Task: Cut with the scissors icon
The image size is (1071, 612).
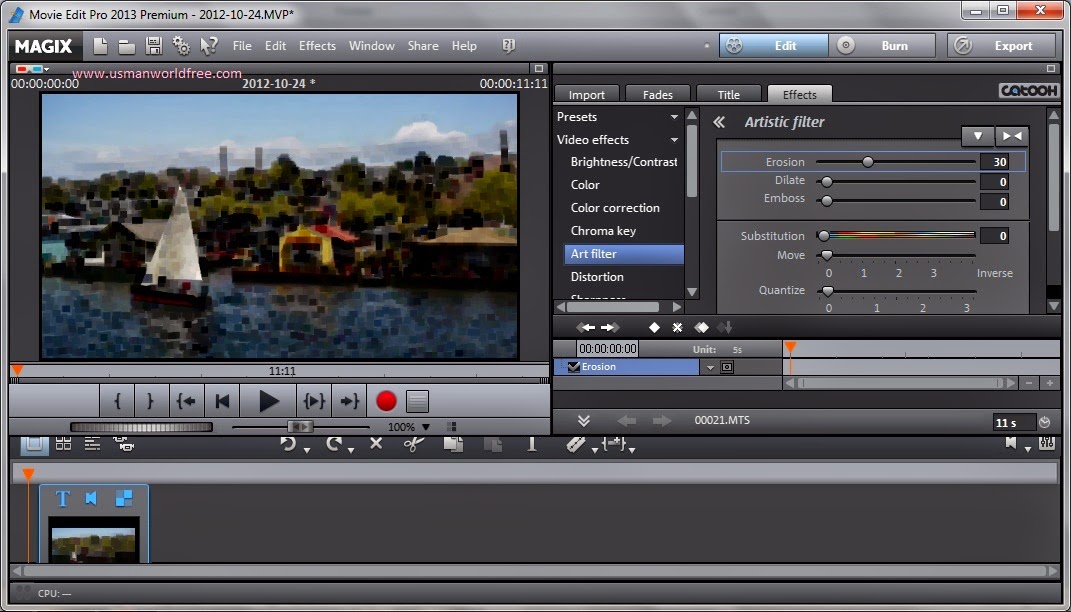Action: (413, 444)
